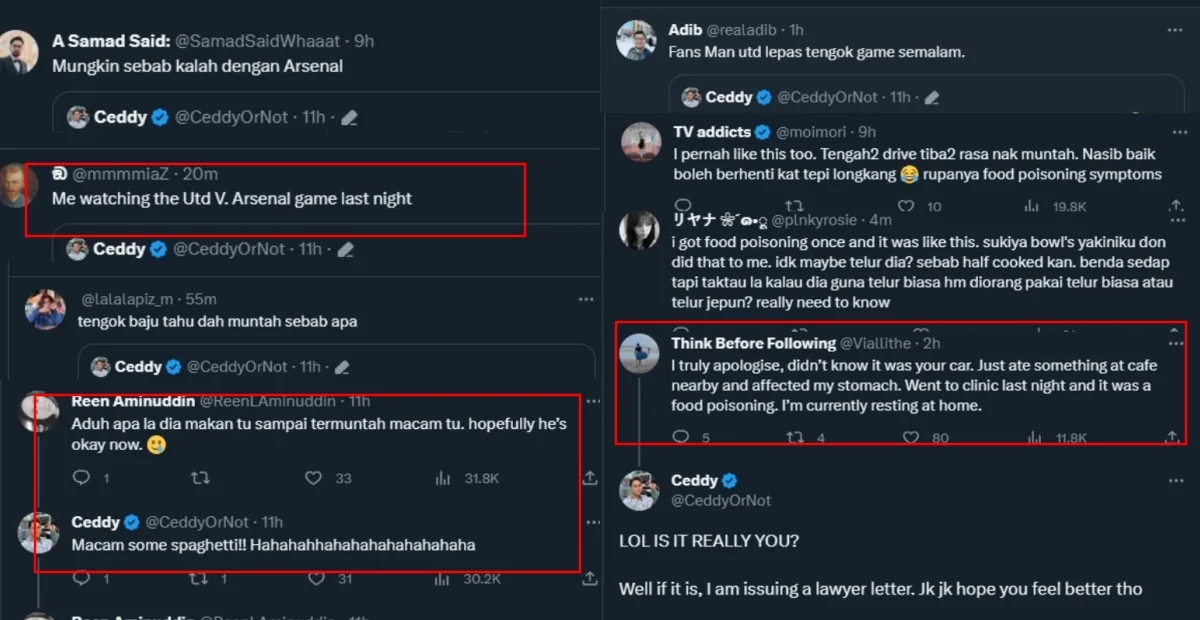Like Ceddy's "Macam some spaghetti" reply
This screenshot has width=1200, height=620.
tap(316, 578)
